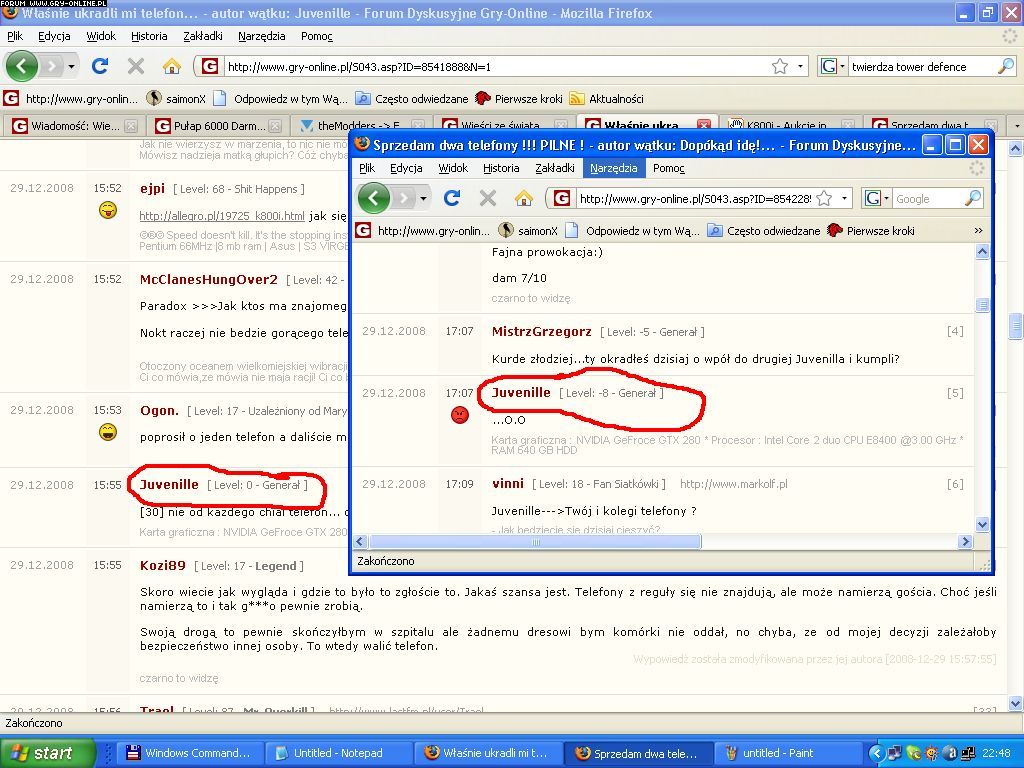1024x768 pixels.
Task: Click scroll down arrow in front window
Action: coord(982,524)
